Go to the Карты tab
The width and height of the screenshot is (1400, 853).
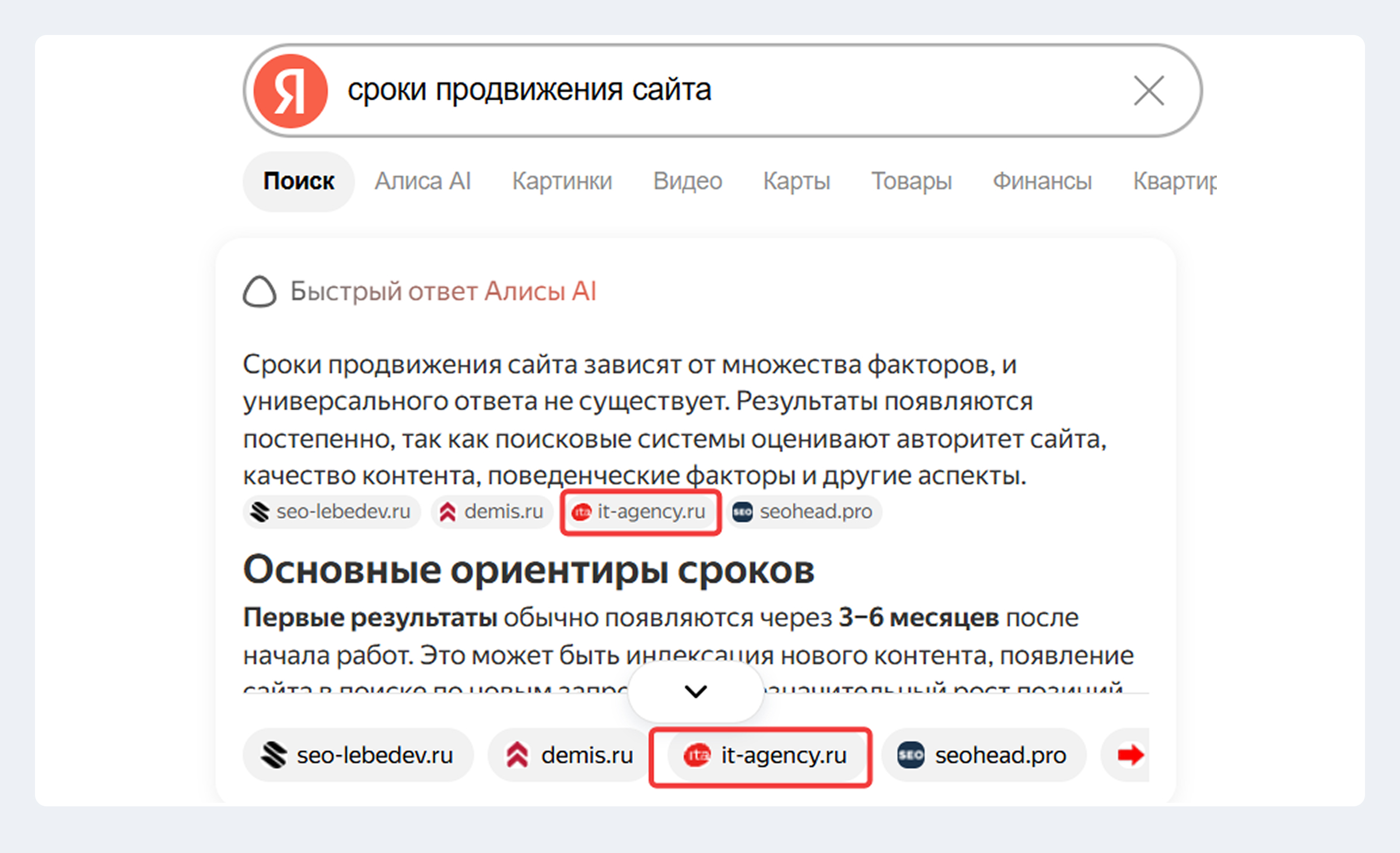796,181
